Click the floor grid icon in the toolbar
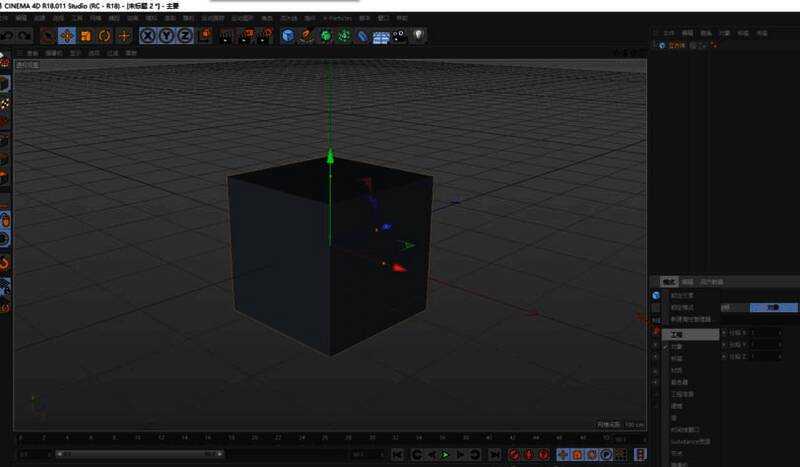 click(381, 37)
